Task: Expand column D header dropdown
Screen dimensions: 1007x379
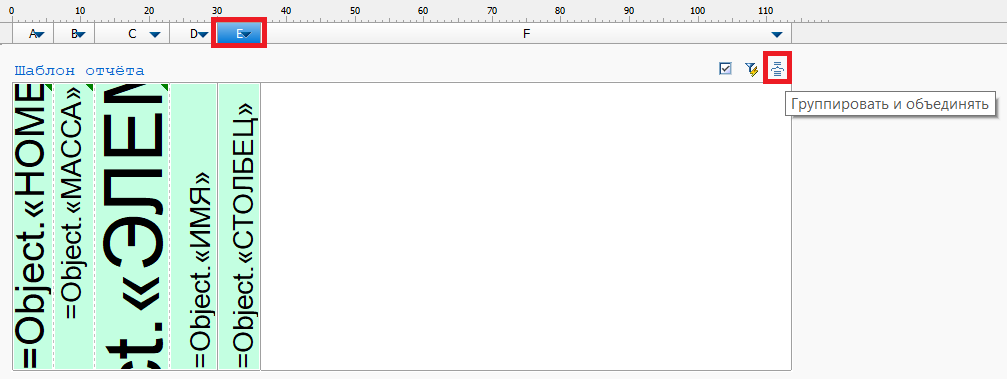Action: pyautogui.click(x=202, y=35)
